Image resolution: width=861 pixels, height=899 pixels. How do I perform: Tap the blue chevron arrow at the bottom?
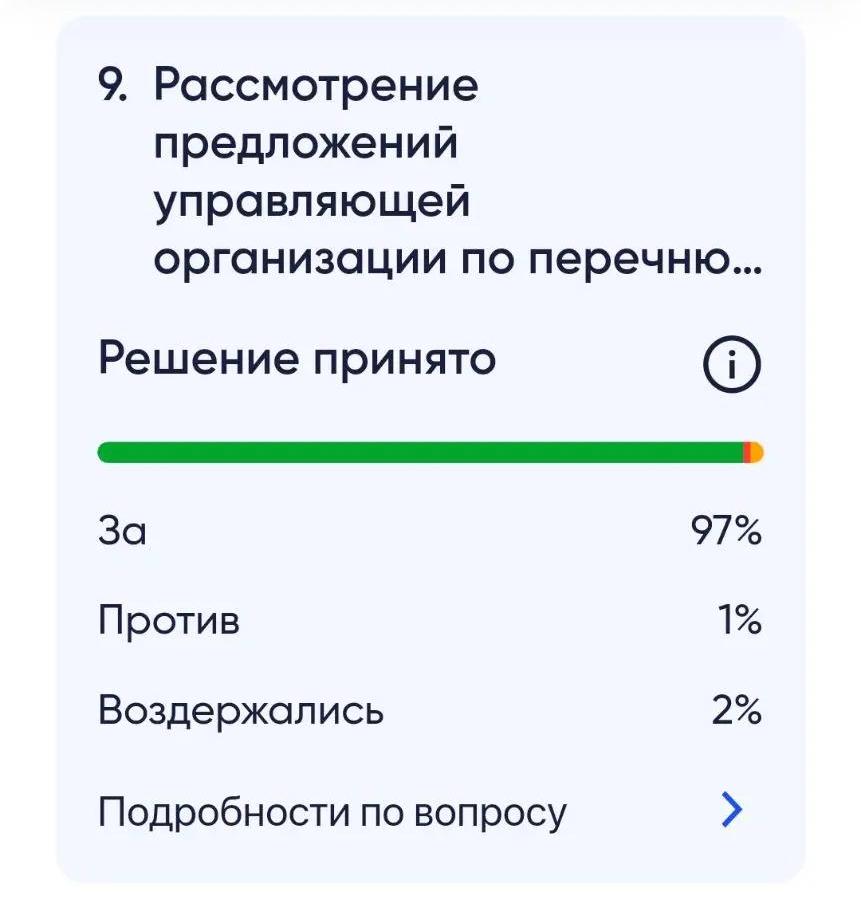[x=732, y=810]
